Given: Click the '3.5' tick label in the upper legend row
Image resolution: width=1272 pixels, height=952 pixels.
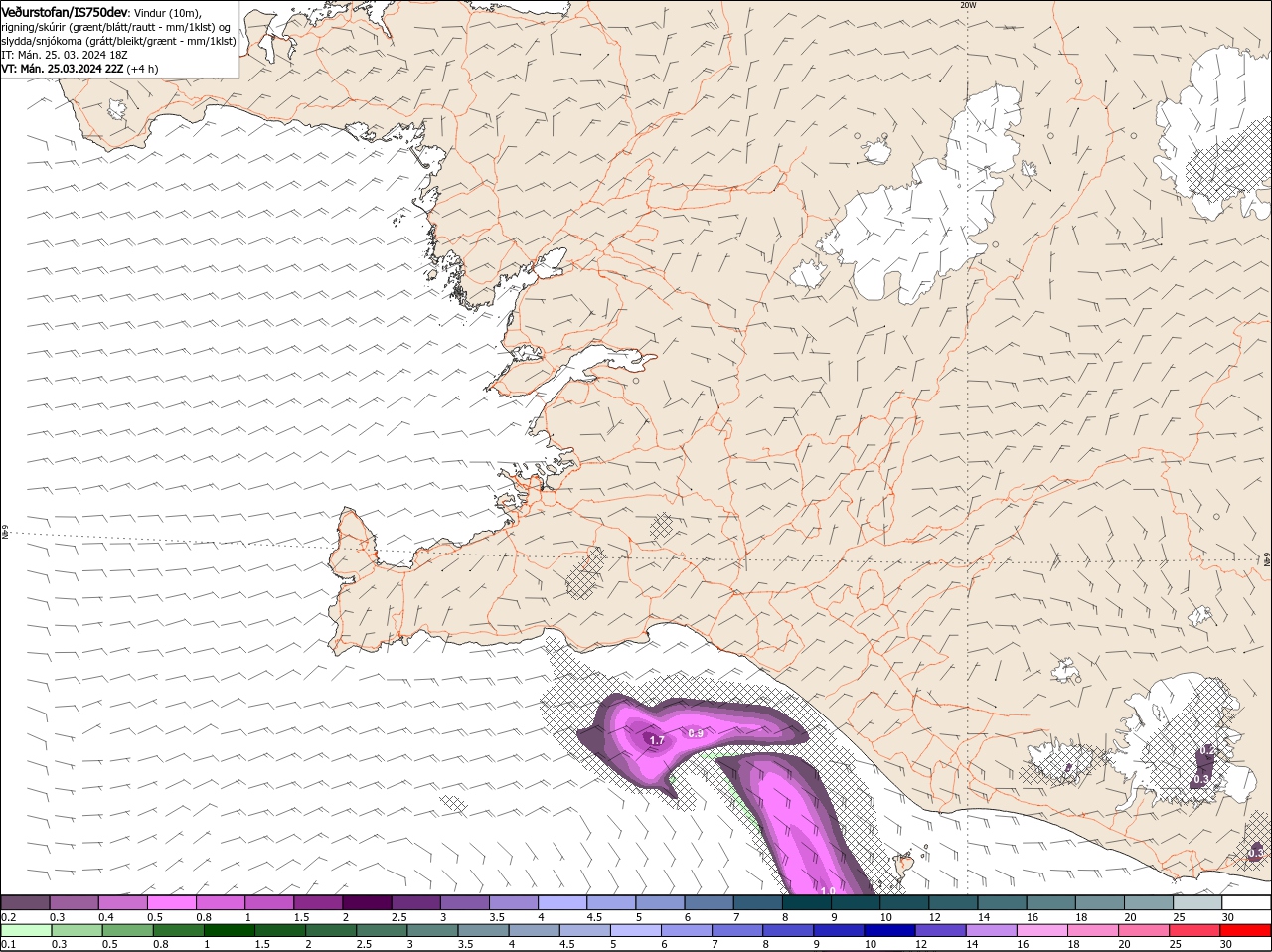Looking at the screenshot, I should click(x=498, y=916).
